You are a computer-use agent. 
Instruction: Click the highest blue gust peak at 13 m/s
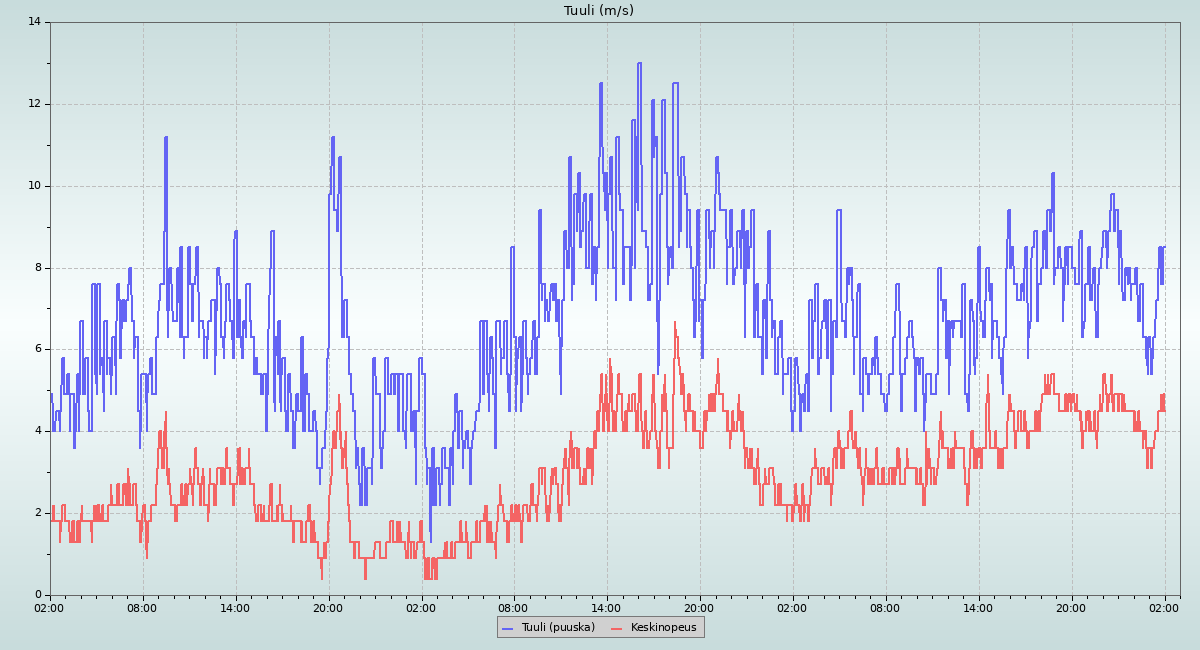[x=639, y=64]
